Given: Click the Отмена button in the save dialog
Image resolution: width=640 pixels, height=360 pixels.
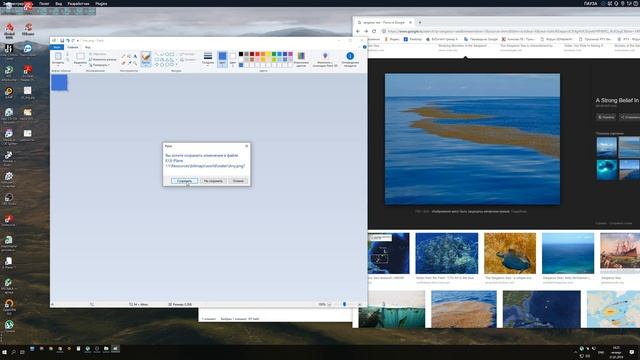Looking at the screenshot, I should [238, 181].
